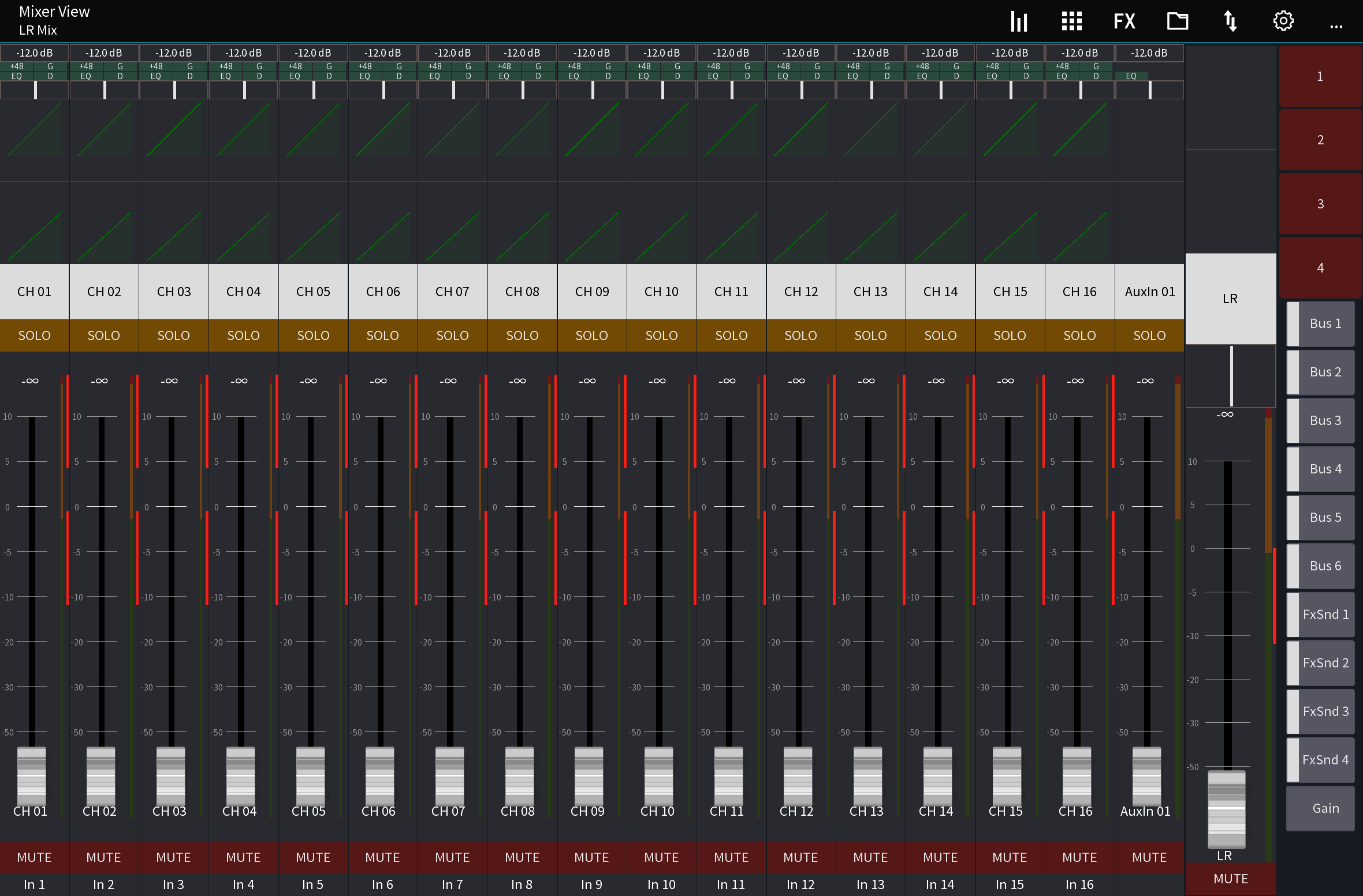
Task: Open the AuxIn 01 gain value -12.0 dB
Action: coord(1149,53)
